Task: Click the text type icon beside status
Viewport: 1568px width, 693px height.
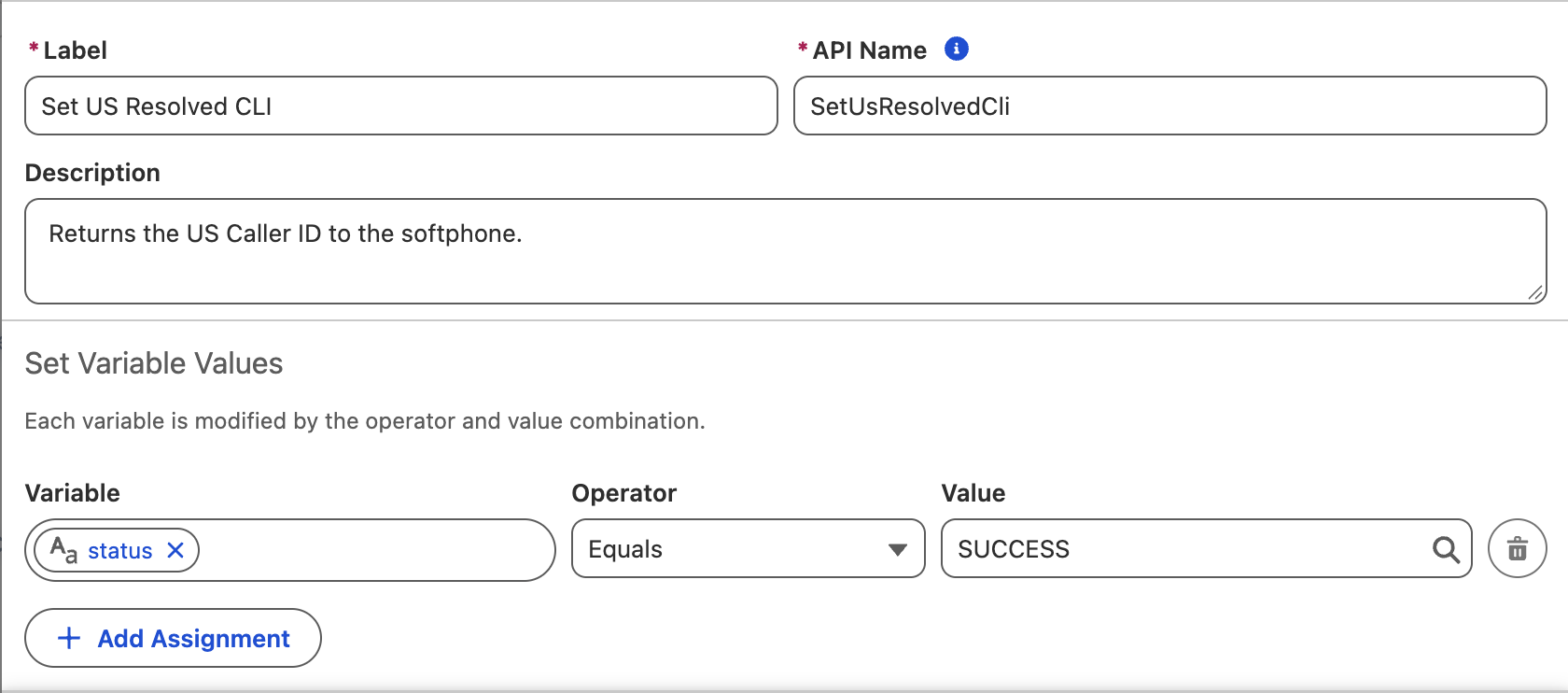Action: click(x=63, y=549)
